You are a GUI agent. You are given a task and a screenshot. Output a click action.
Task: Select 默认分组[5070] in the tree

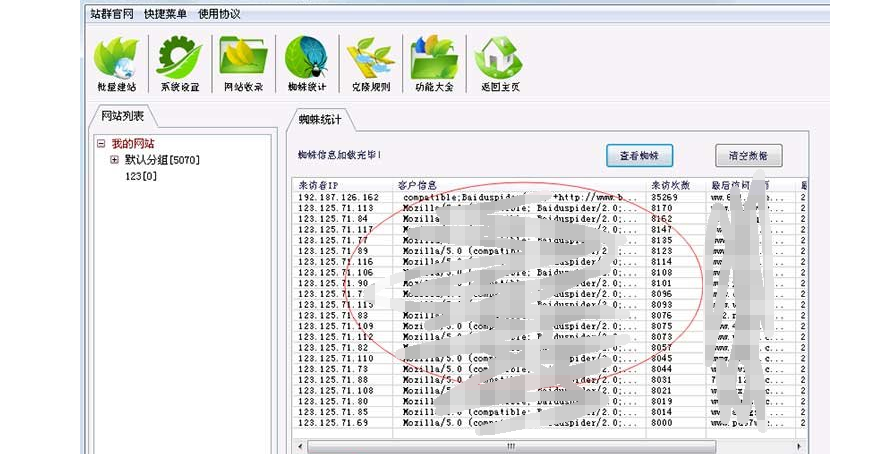click(162, 160)
